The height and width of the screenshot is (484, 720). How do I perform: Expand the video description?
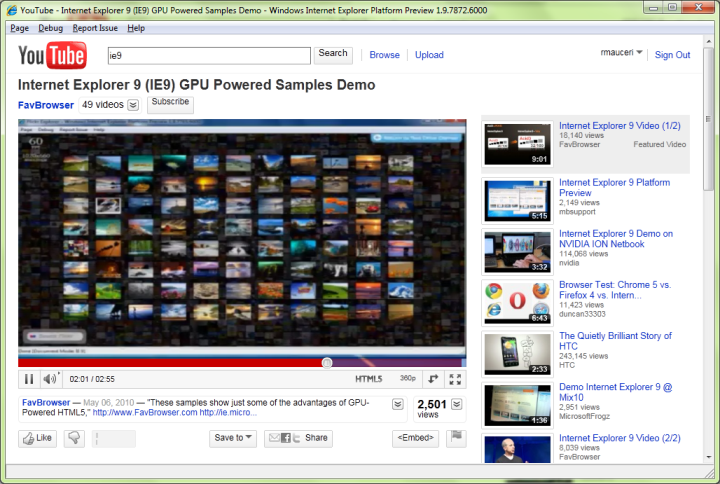pos(398,404)
